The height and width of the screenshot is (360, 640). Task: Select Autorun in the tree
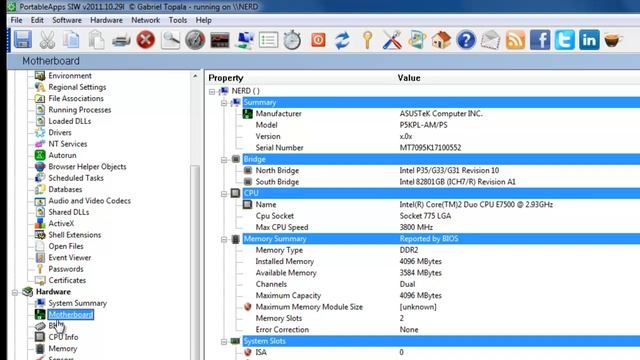pyautogui.click(x=62, y=156)
